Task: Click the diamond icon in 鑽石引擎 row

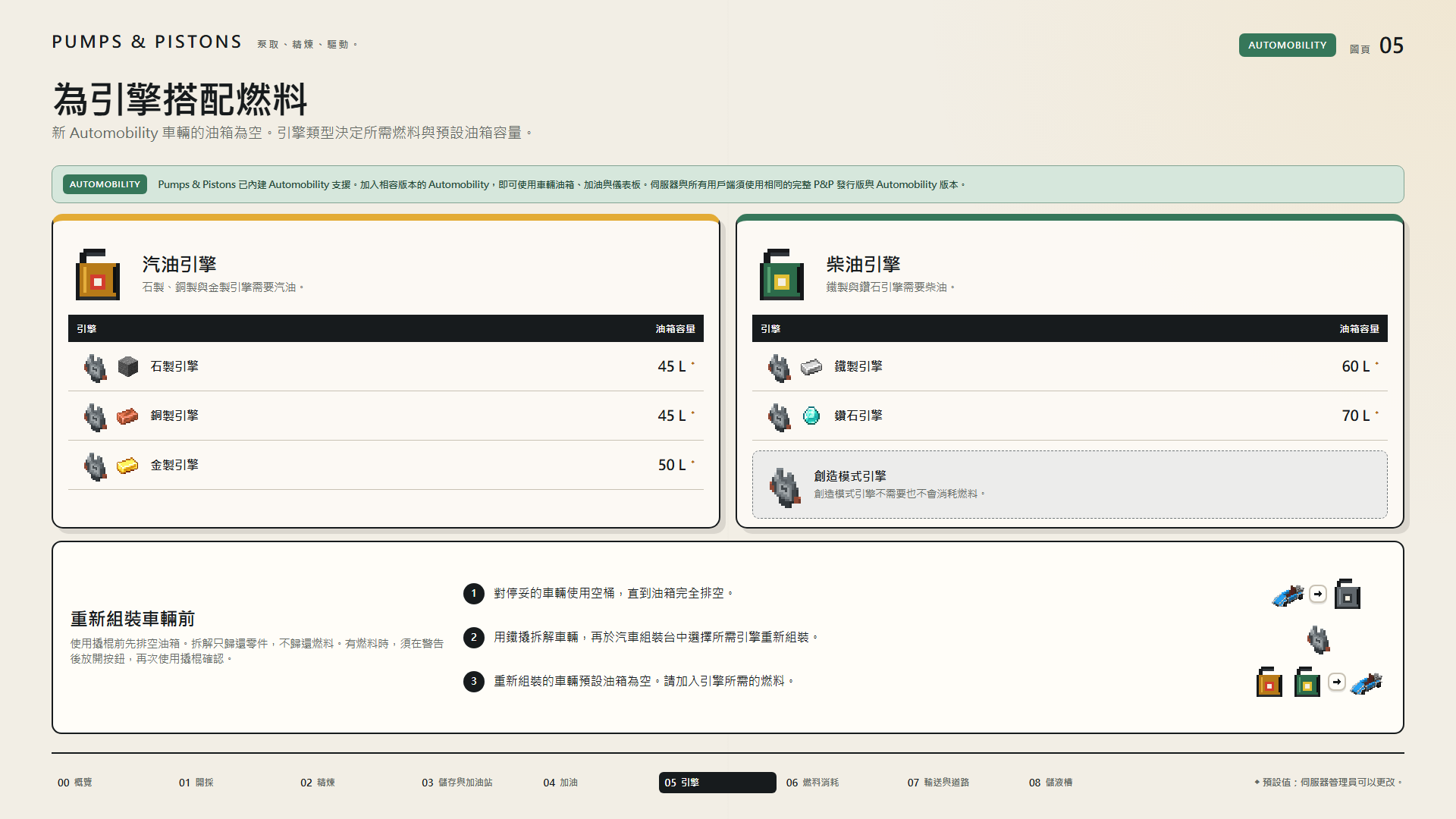Action: click(811, 416)
